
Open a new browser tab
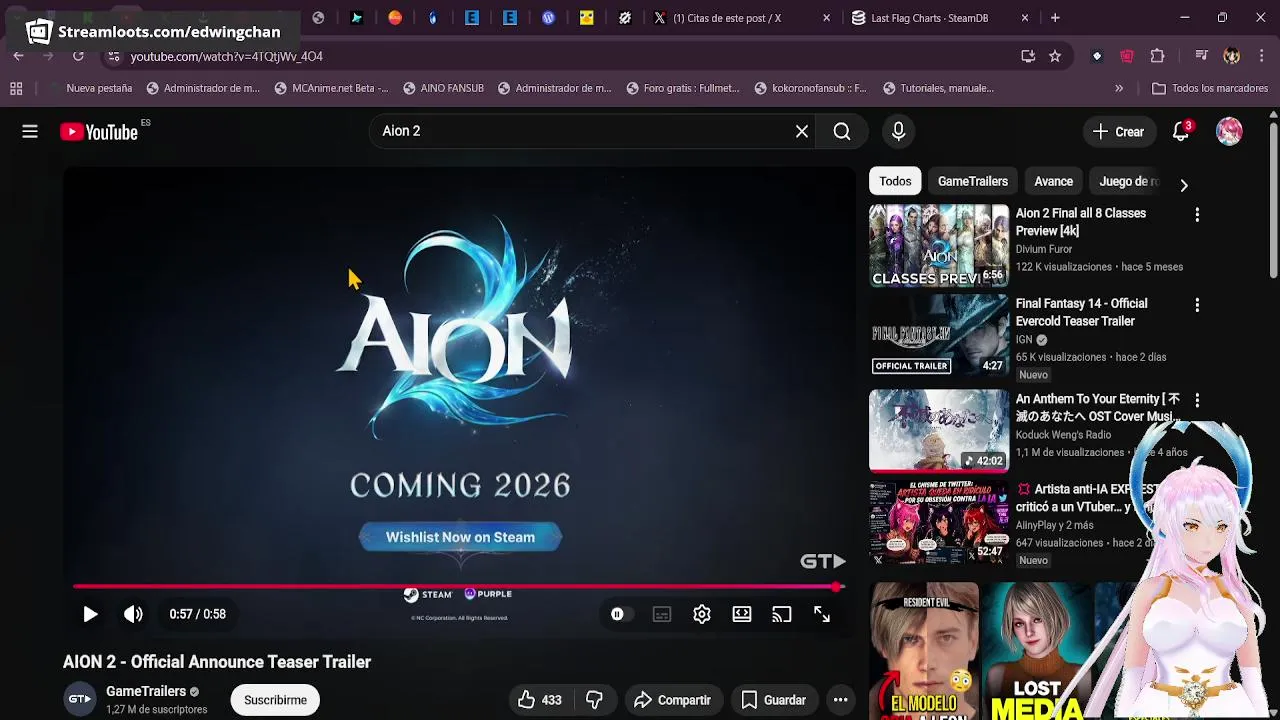tap(1055, 18)
